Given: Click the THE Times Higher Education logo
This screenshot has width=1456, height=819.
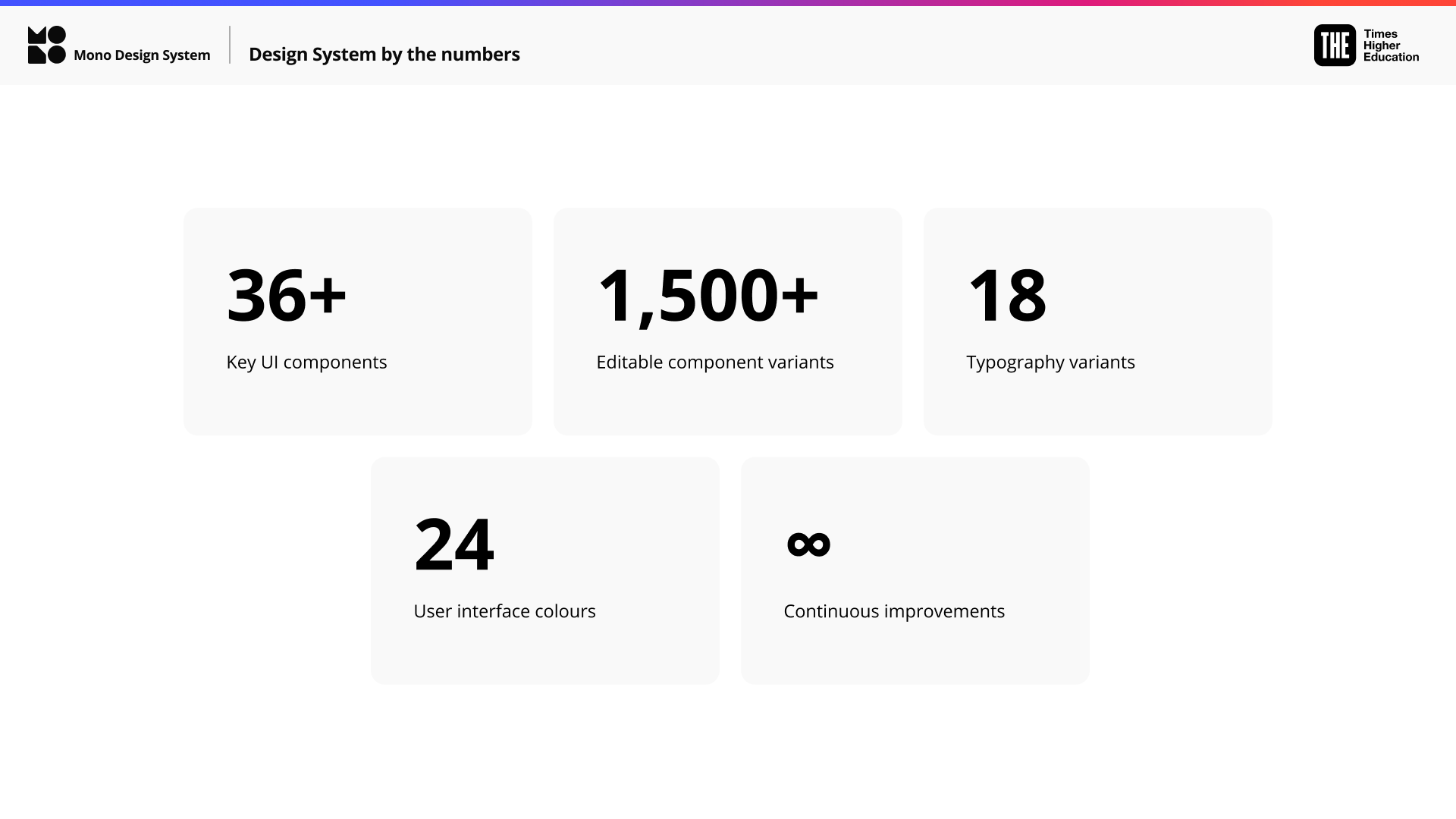Looking at the screenshot, I should click(1367, 45).
